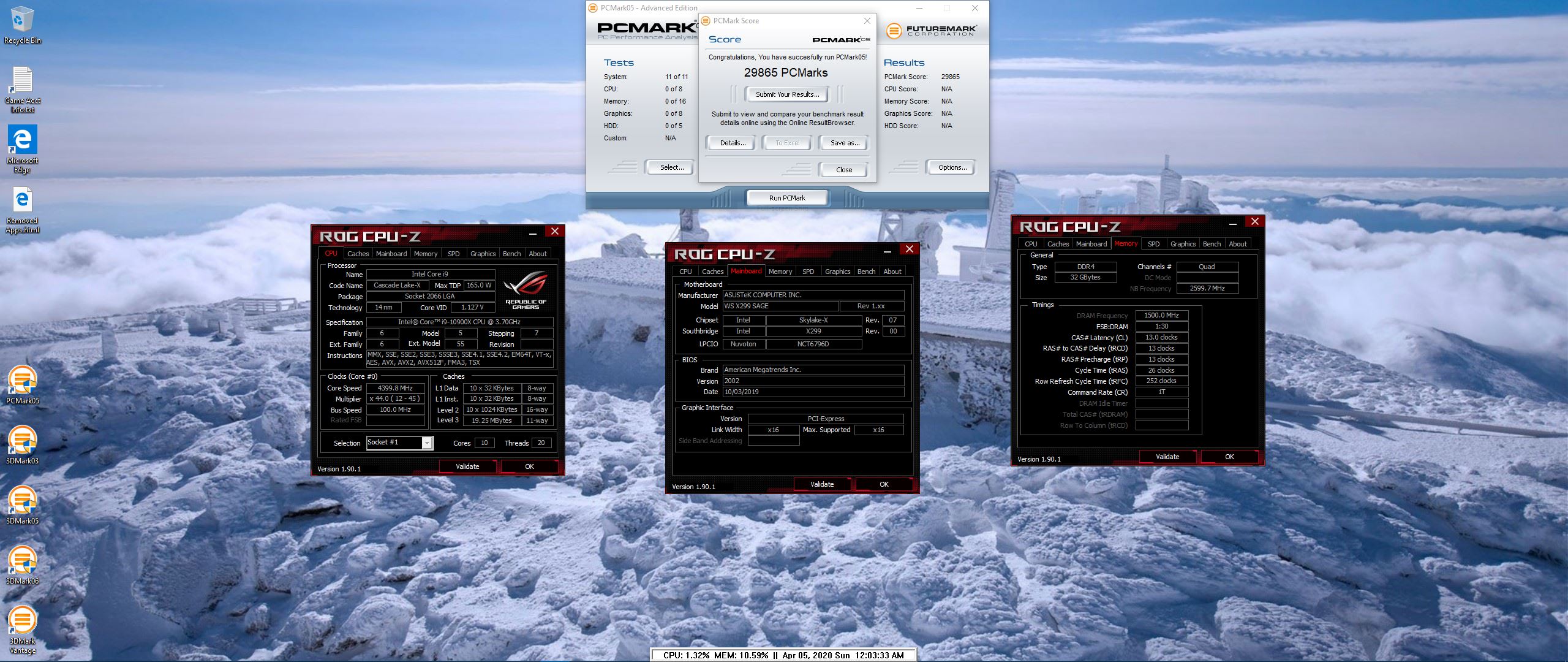Minimize the middle CPU-Z Mainboard window
This screenshot has width=1568, height=662.
point(888,250)
